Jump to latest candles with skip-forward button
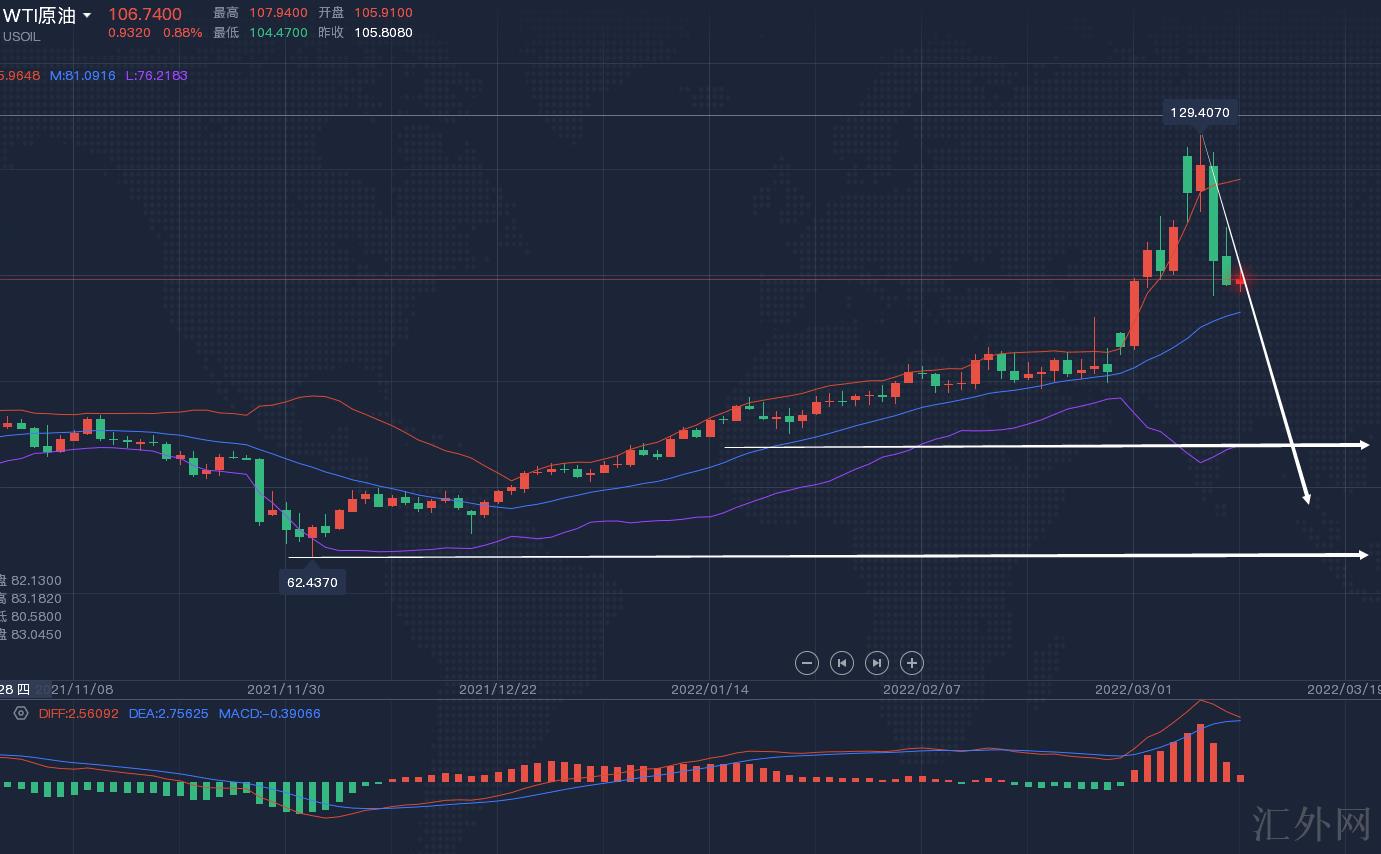Screen dimensions: 1381x854 [x=876, y=663]
